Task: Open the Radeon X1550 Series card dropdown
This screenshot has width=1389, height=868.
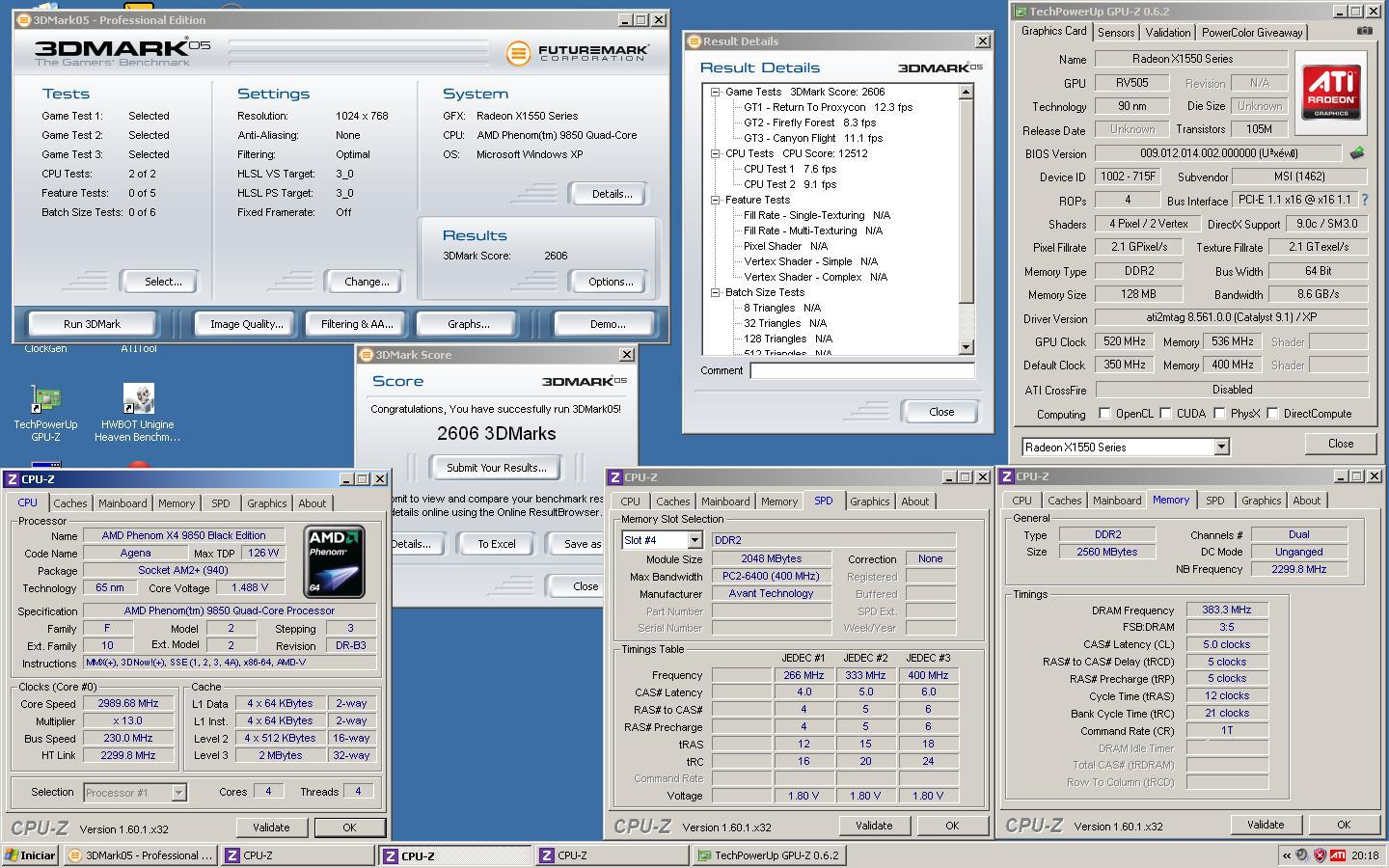Action: click(1221, 447)
